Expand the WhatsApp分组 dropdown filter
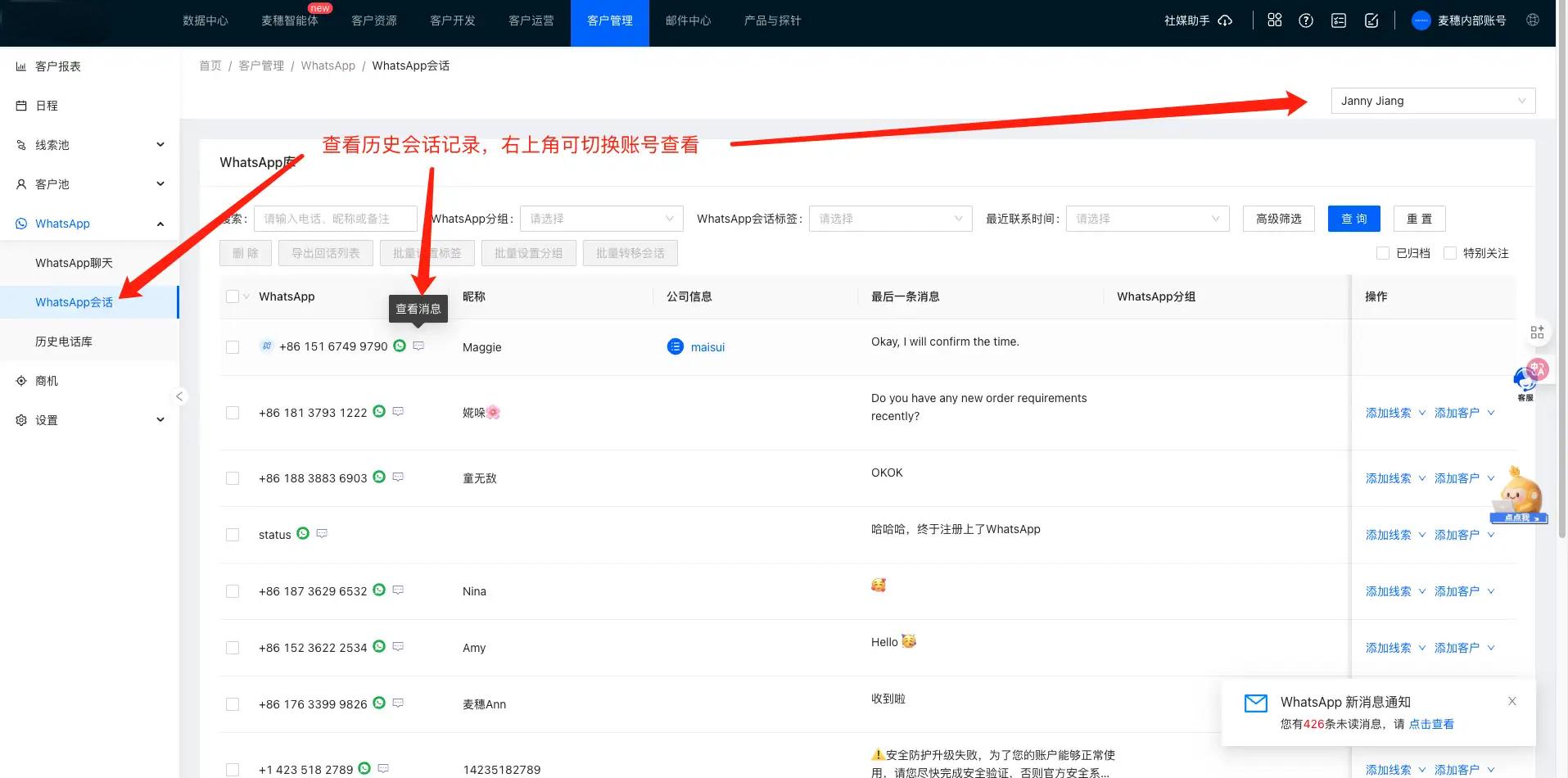 (601, 219)
